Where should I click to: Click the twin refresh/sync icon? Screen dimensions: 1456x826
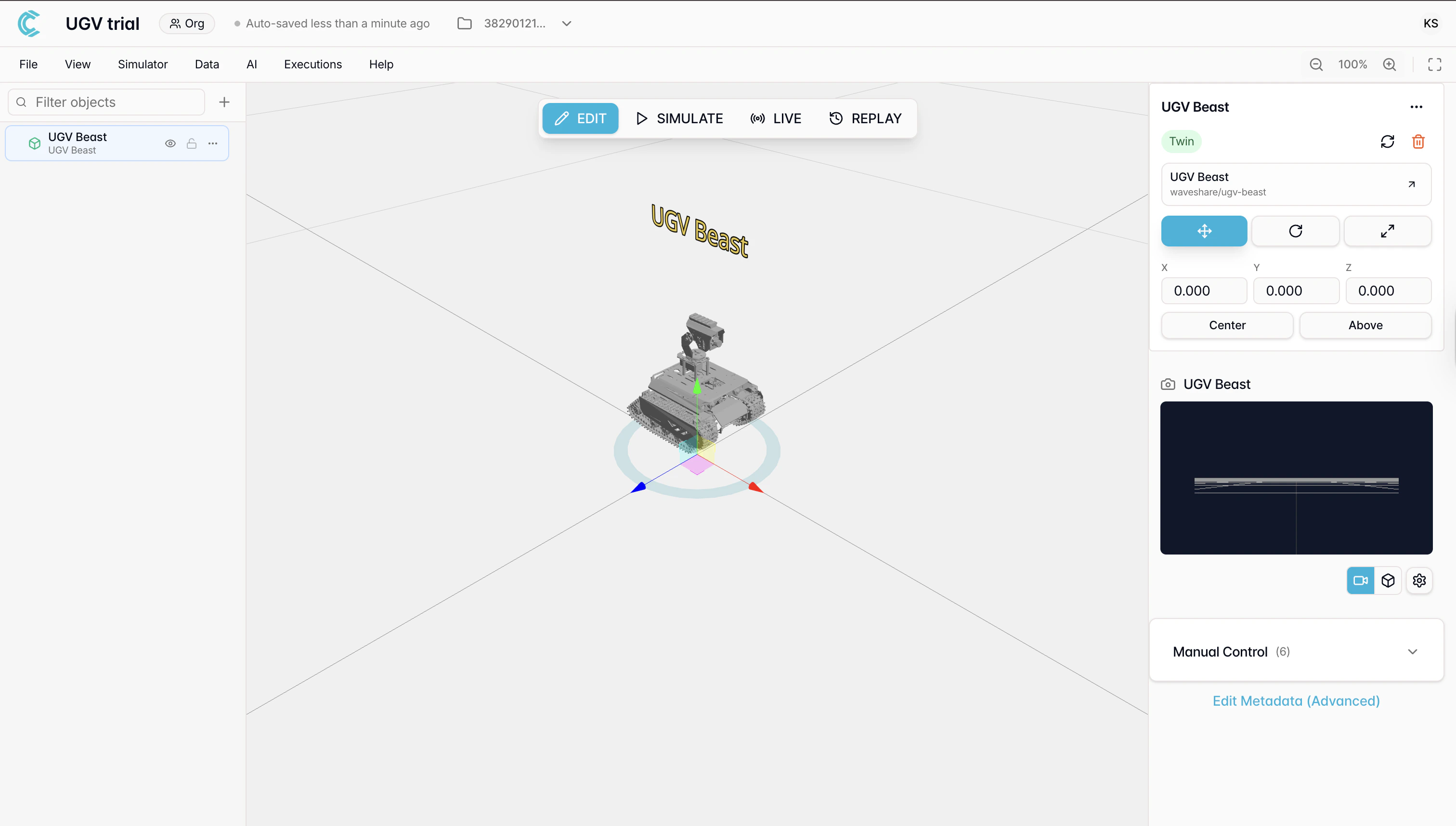pyautogui.click(x=1387, y=141)
